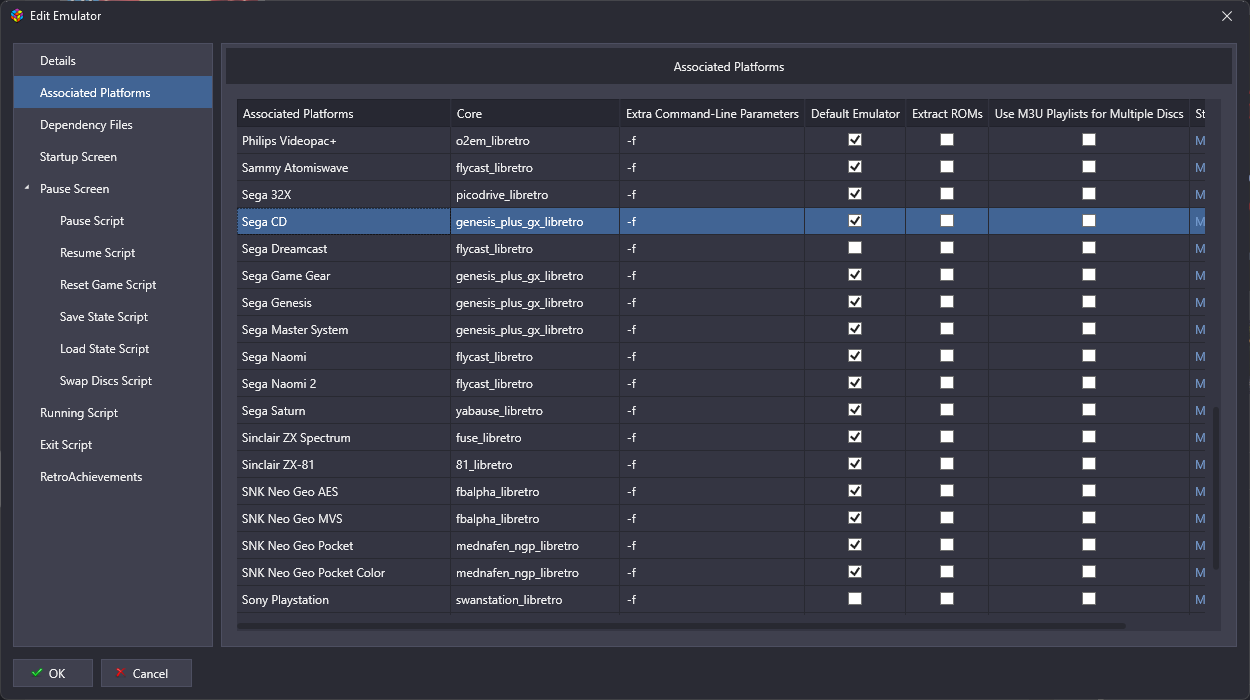Screen dimensions: 1250x700
Task: Select the Sega Naomi 2 platform cell
Action: (x=343, y=383)
